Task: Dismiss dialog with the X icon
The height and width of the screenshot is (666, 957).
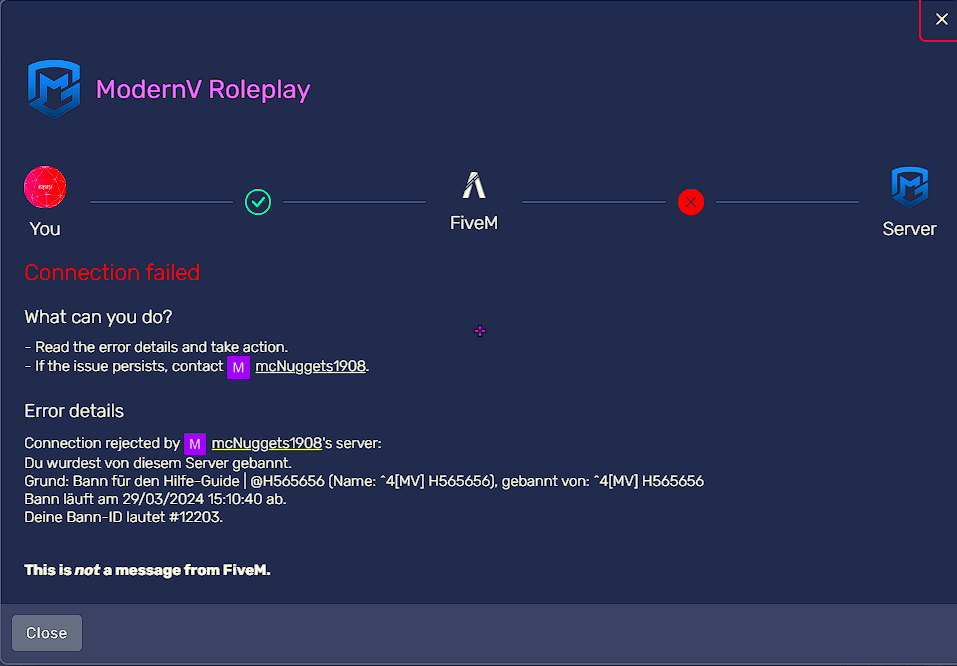Action: pos(941,20)
